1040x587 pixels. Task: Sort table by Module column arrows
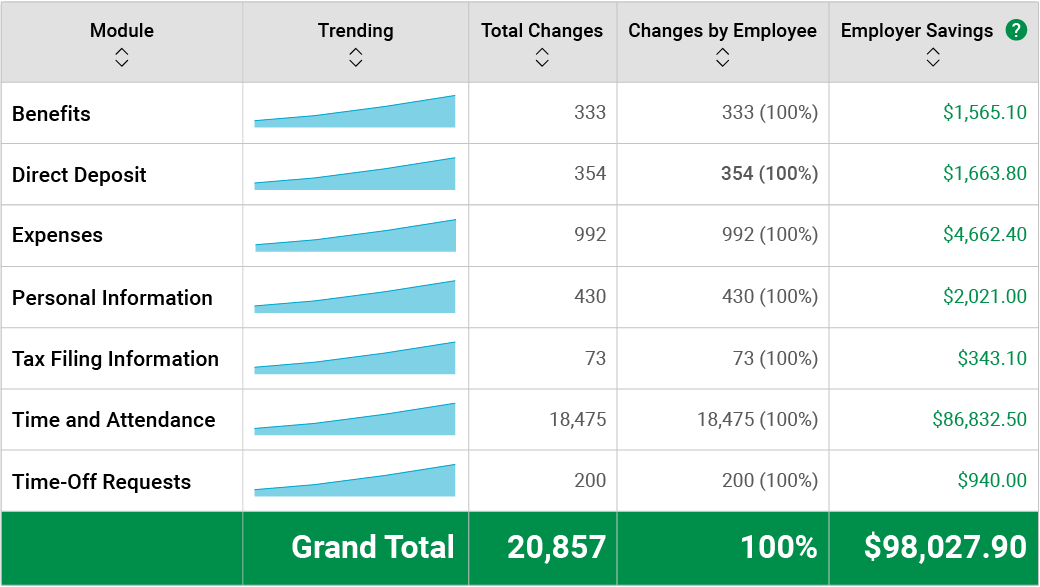122,58
